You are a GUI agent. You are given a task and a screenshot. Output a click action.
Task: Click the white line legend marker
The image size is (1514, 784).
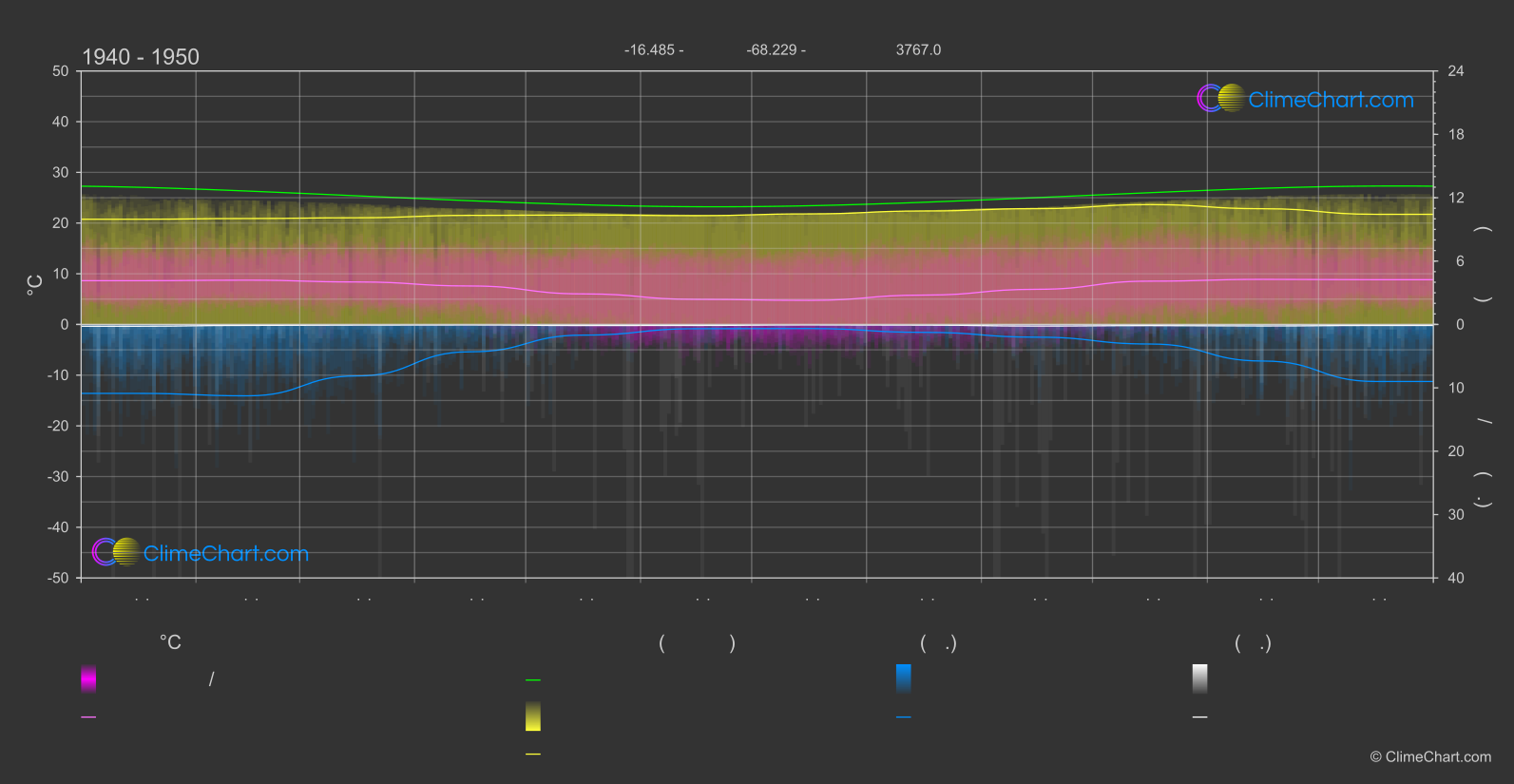click(x=1200, y=717)
